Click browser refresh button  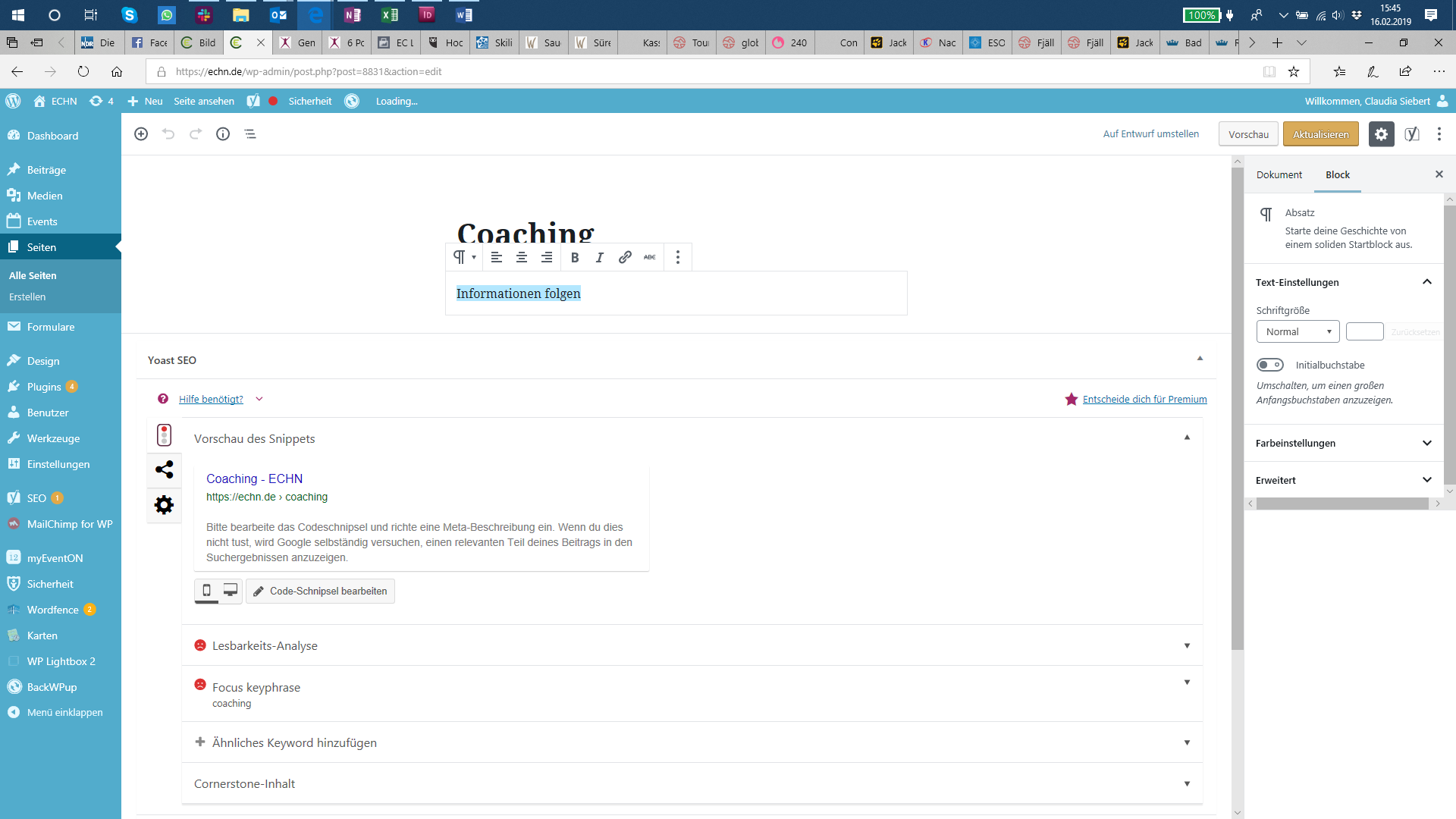tap(83, 71)
